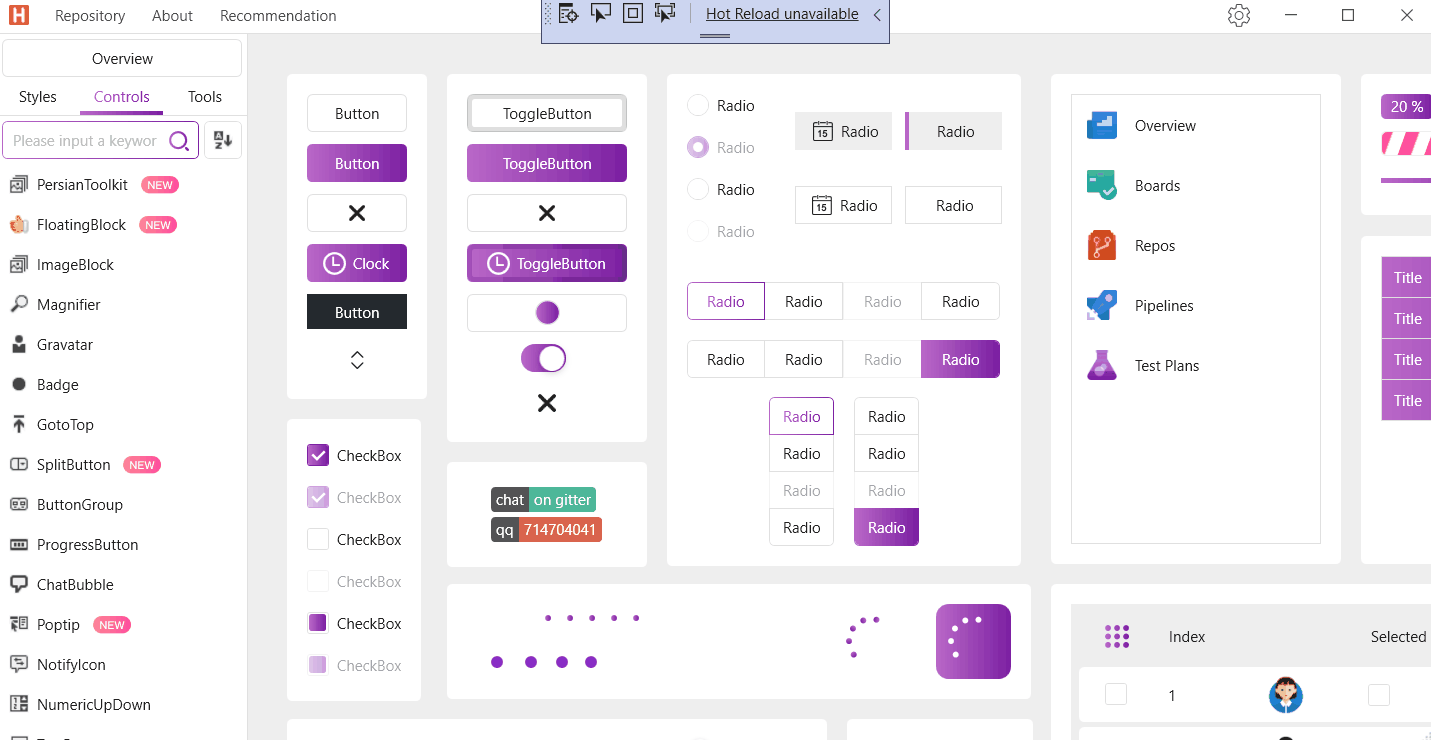
Task: Click the Overview button at top of sidebar
Action: pos(122,59)
